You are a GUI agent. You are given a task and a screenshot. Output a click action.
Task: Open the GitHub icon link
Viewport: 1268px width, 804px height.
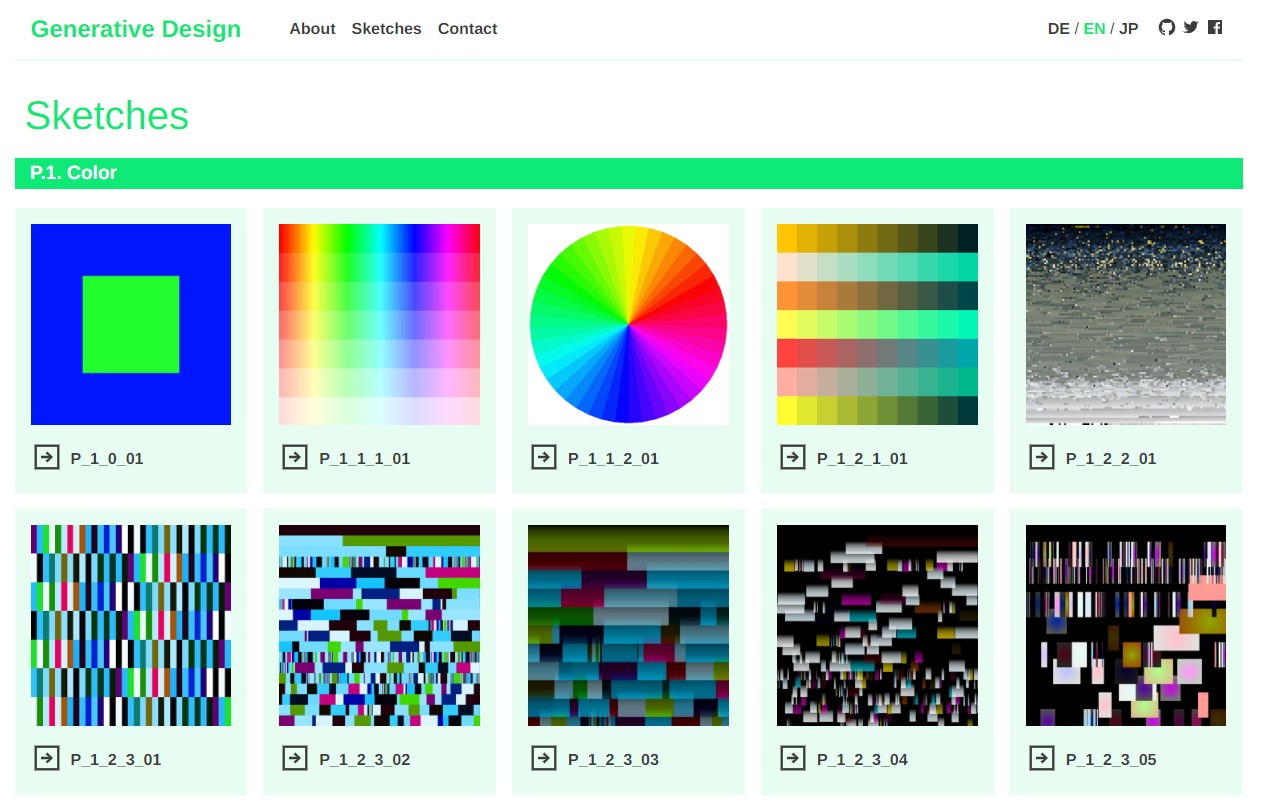1166,28
